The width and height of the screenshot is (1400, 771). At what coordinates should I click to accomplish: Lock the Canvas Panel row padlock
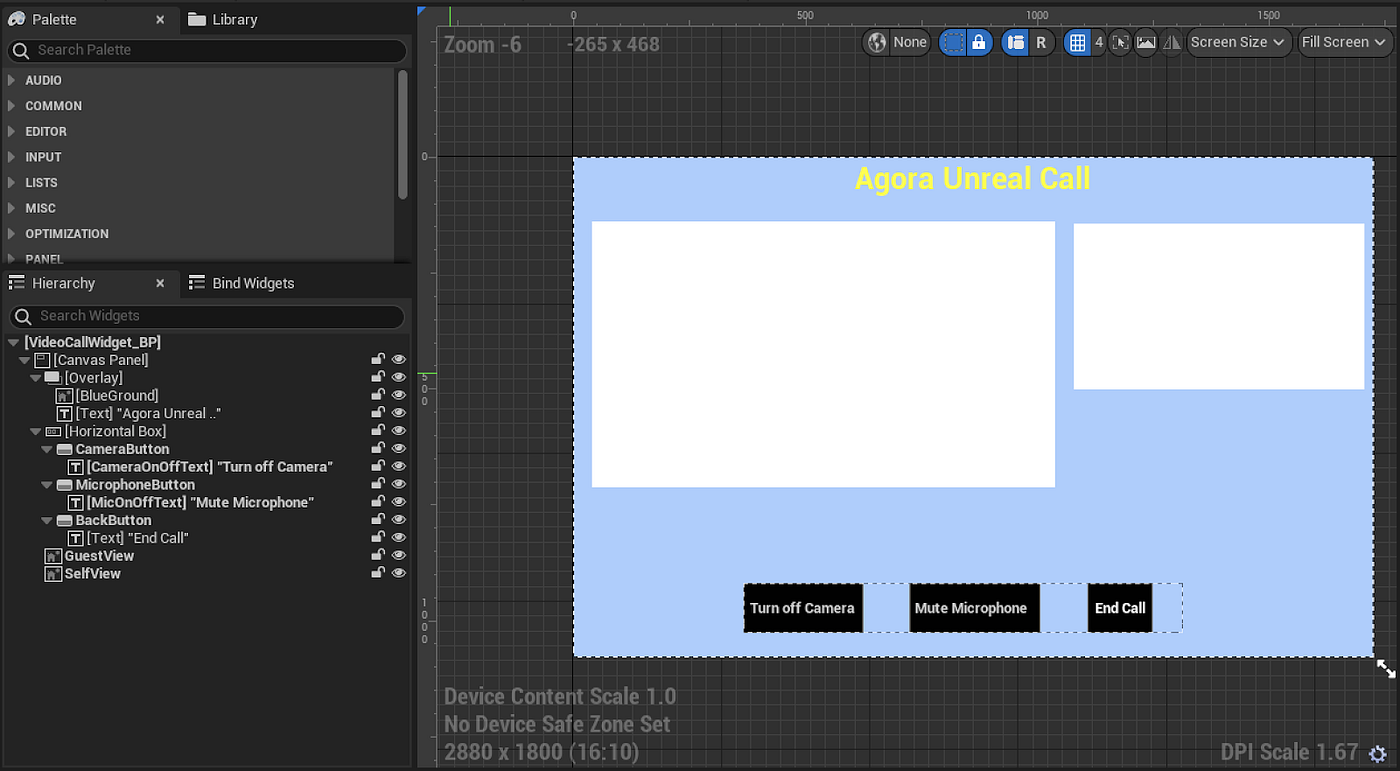coord(378,360)
